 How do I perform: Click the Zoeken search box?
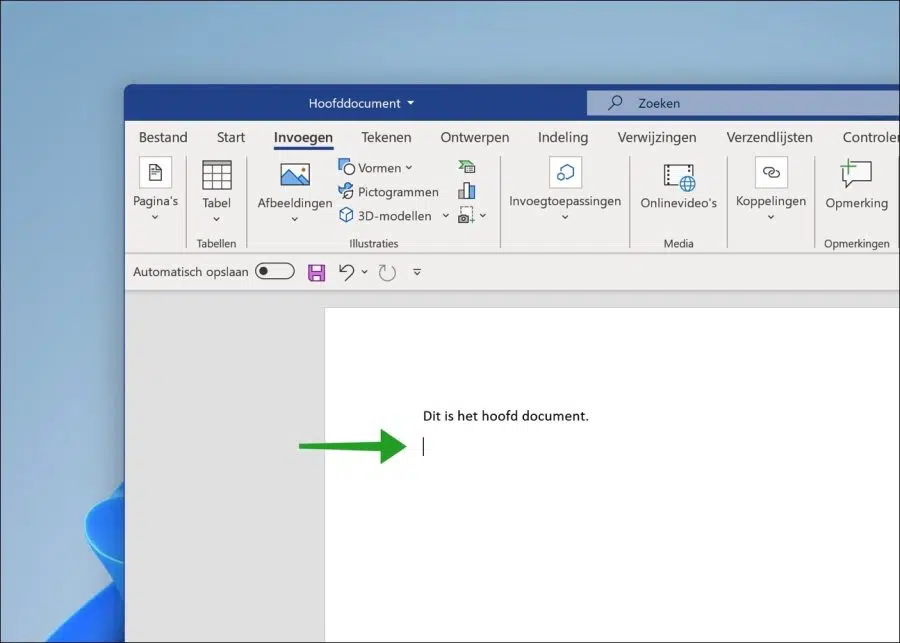(743, 103)
